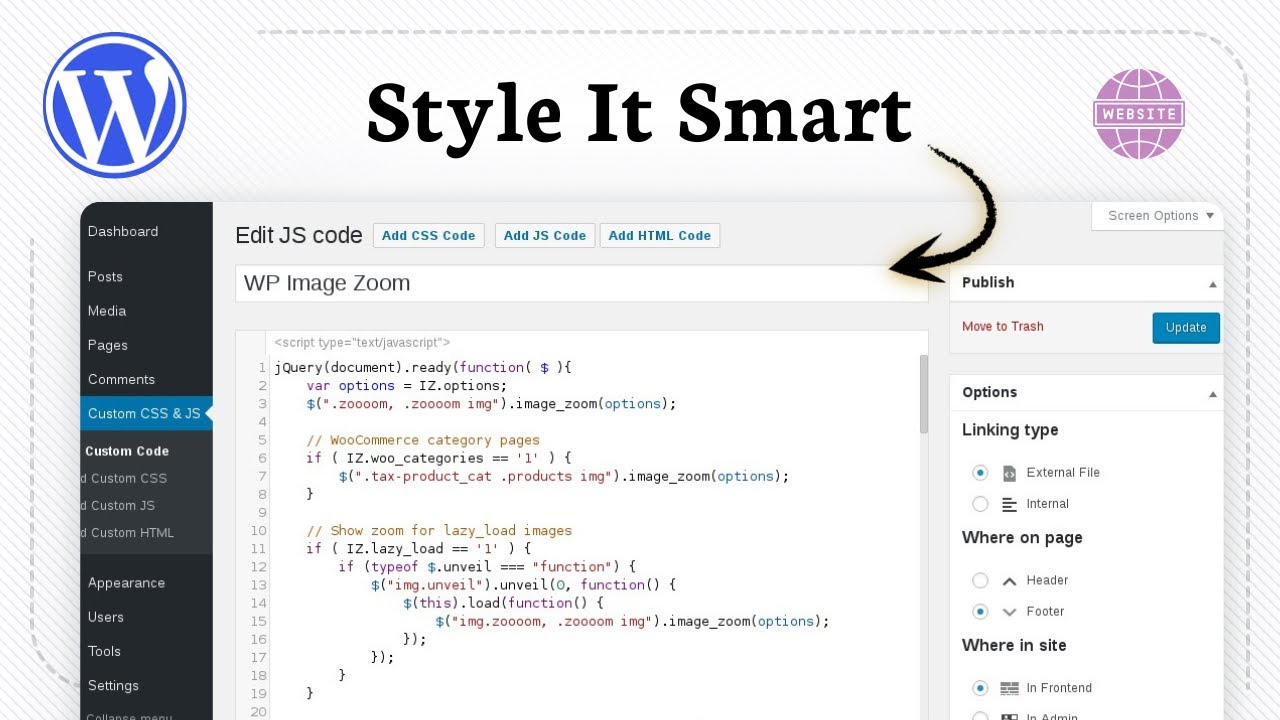
Task: Open Posts menu item
Action: click(x=105, y=277)
